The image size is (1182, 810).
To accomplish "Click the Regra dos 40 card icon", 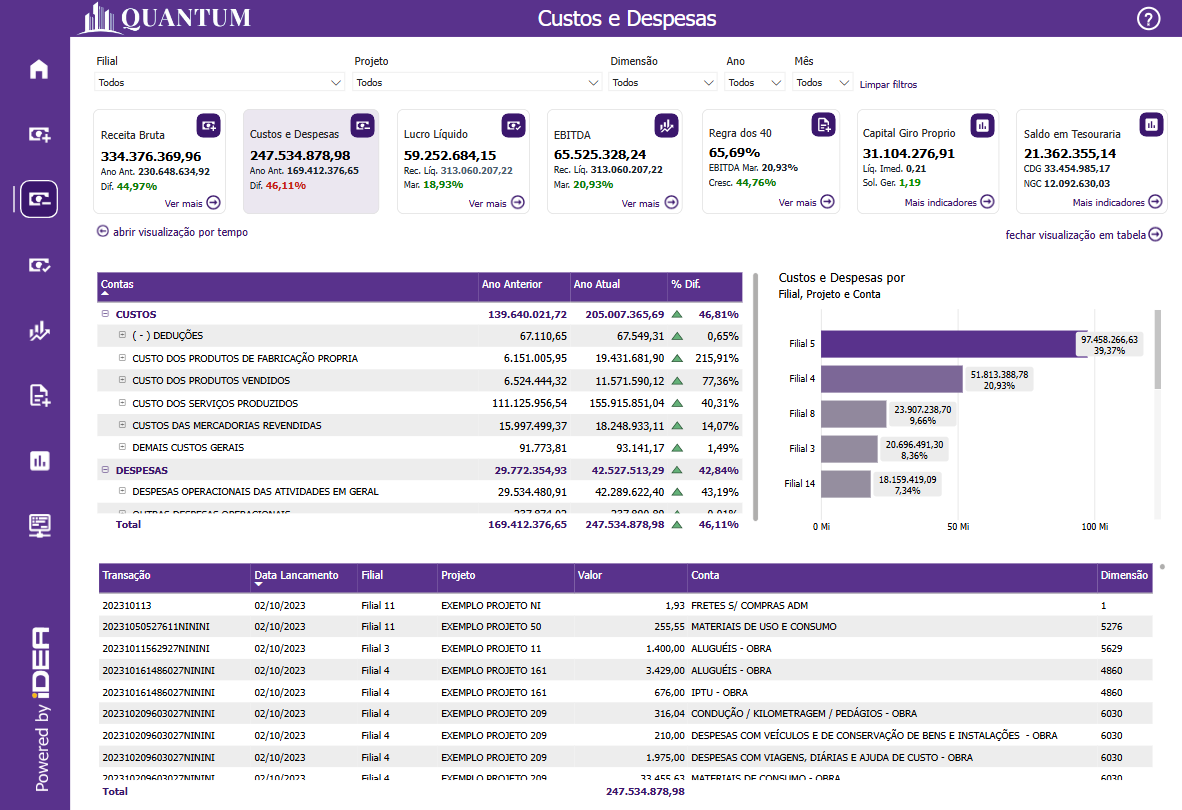I will pos(822,125).
